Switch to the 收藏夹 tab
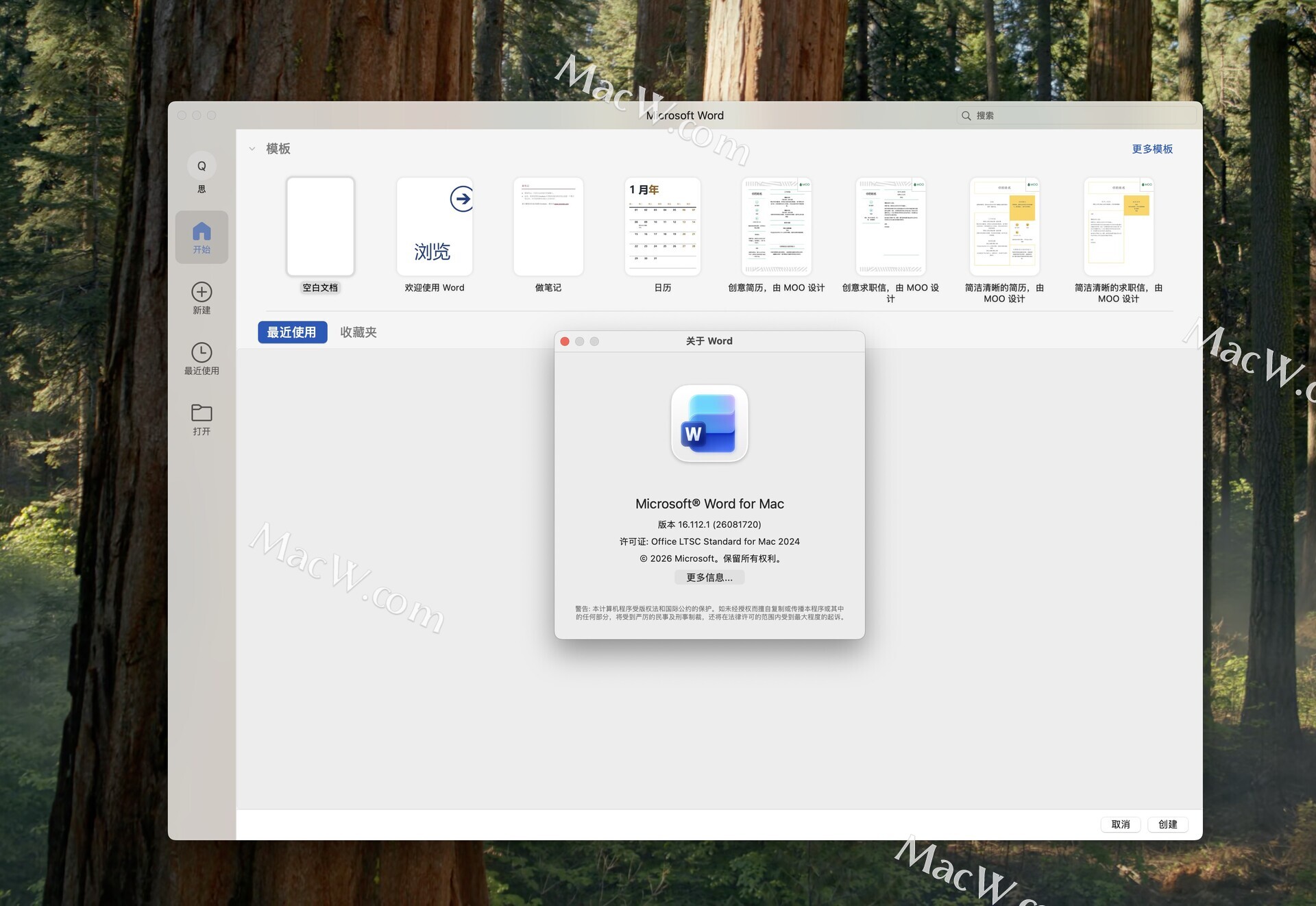This screenshot has height=906, width=1316. pos(358,332)
